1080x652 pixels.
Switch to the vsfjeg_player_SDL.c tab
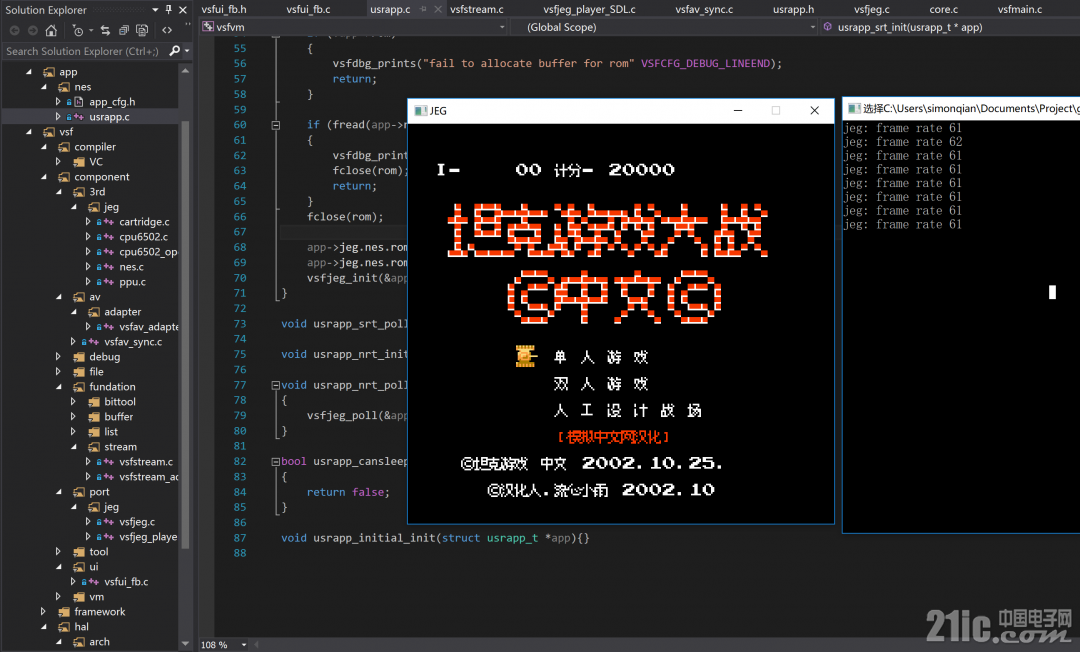tap(589, 9)
